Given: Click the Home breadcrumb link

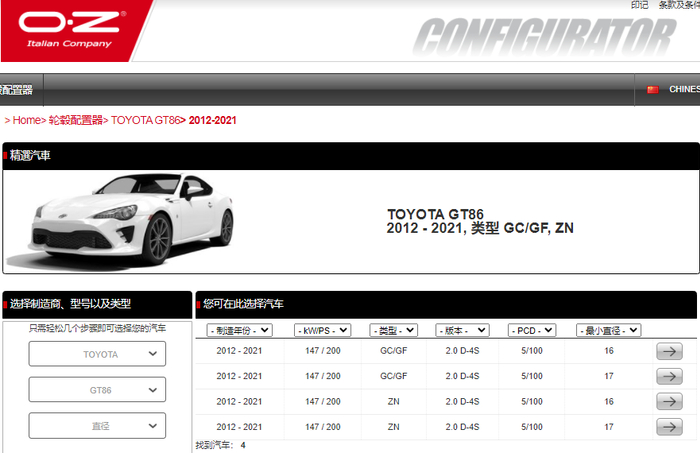Looking at the screenshot, I should 26,120.
